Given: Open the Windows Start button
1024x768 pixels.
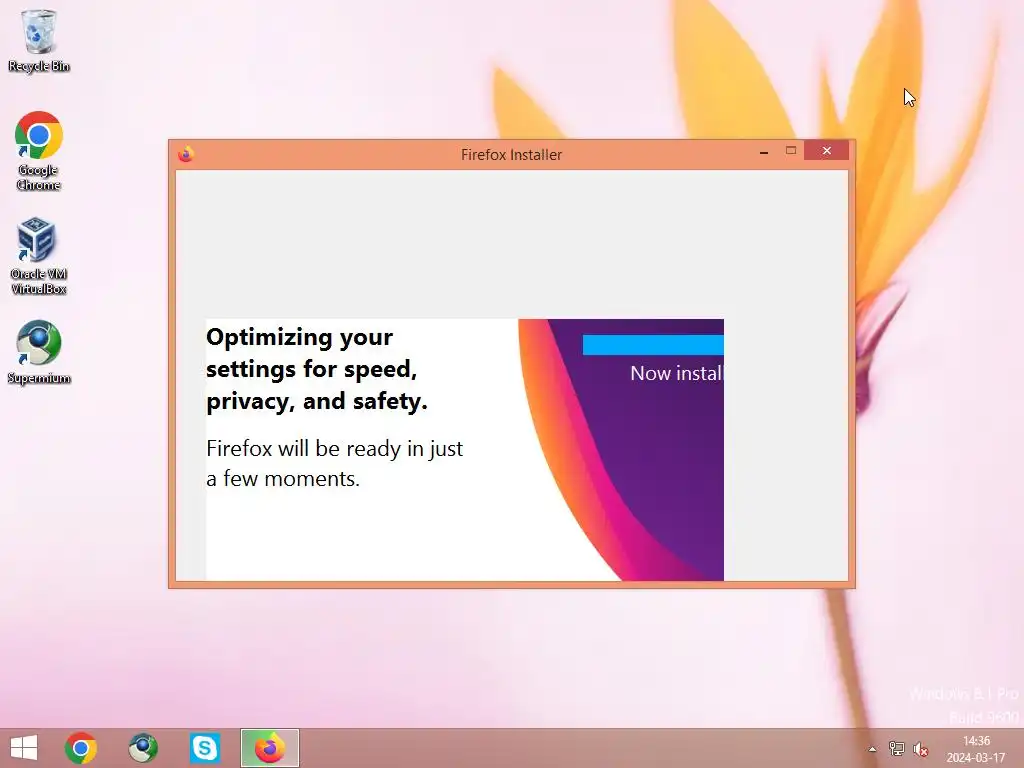Looking at the screenshot, I should tap(24, 748).
